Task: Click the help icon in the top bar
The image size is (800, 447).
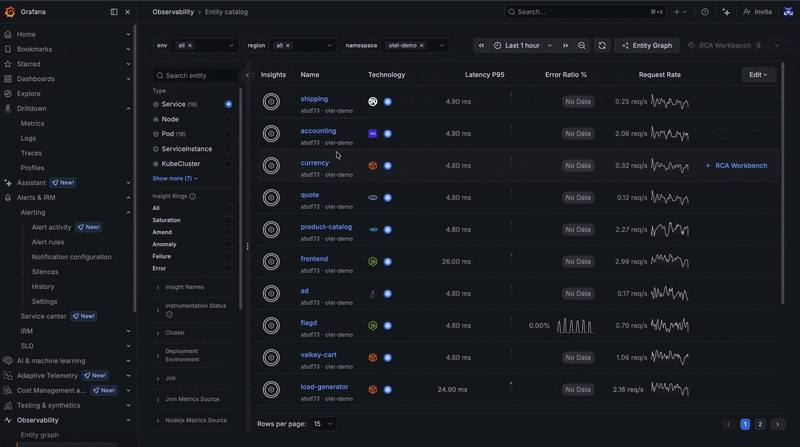Action: tap(705, 12)
